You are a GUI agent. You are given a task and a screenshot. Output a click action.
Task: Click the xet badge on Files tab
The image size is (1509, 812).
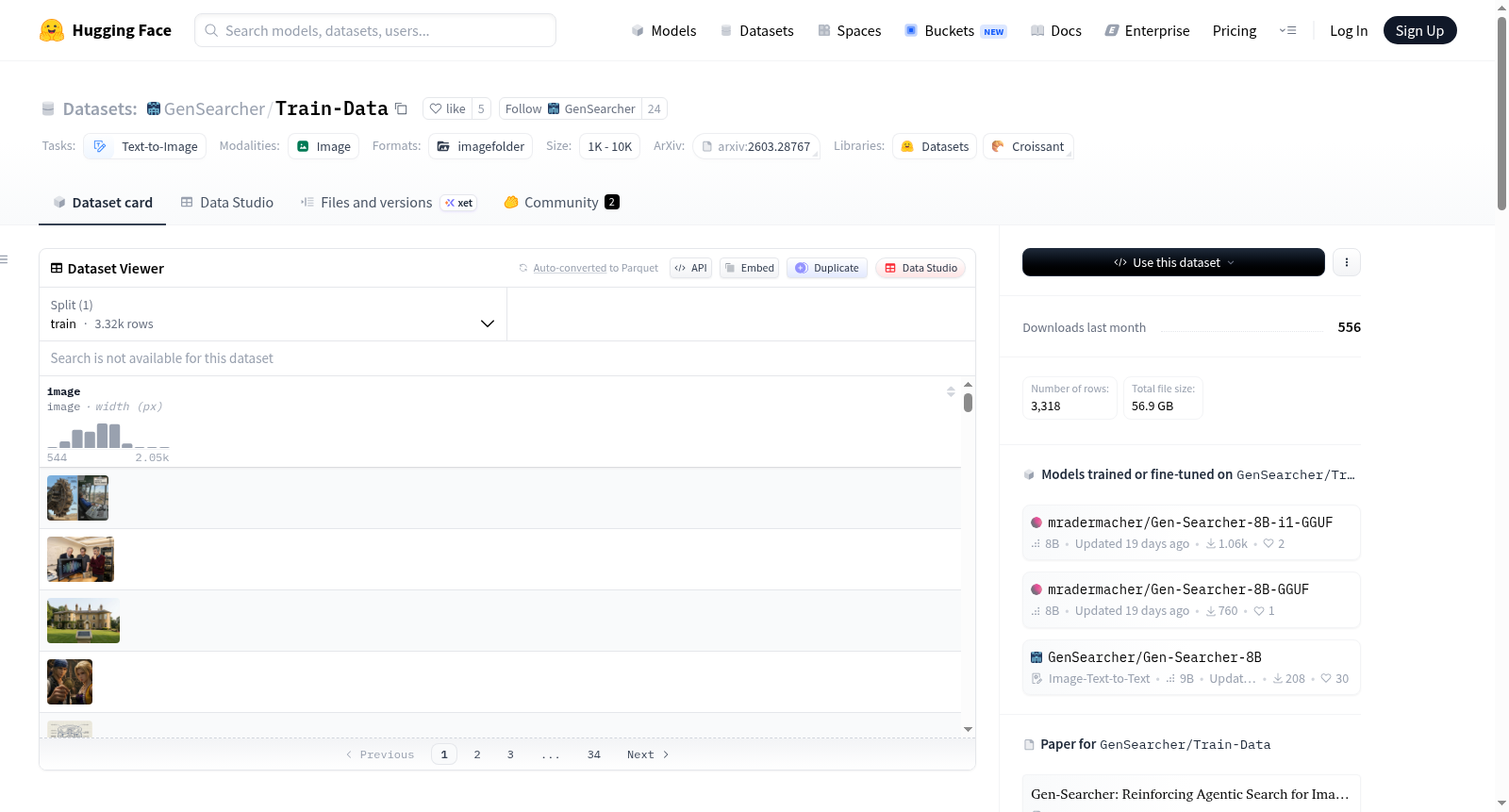pos(459,203)
